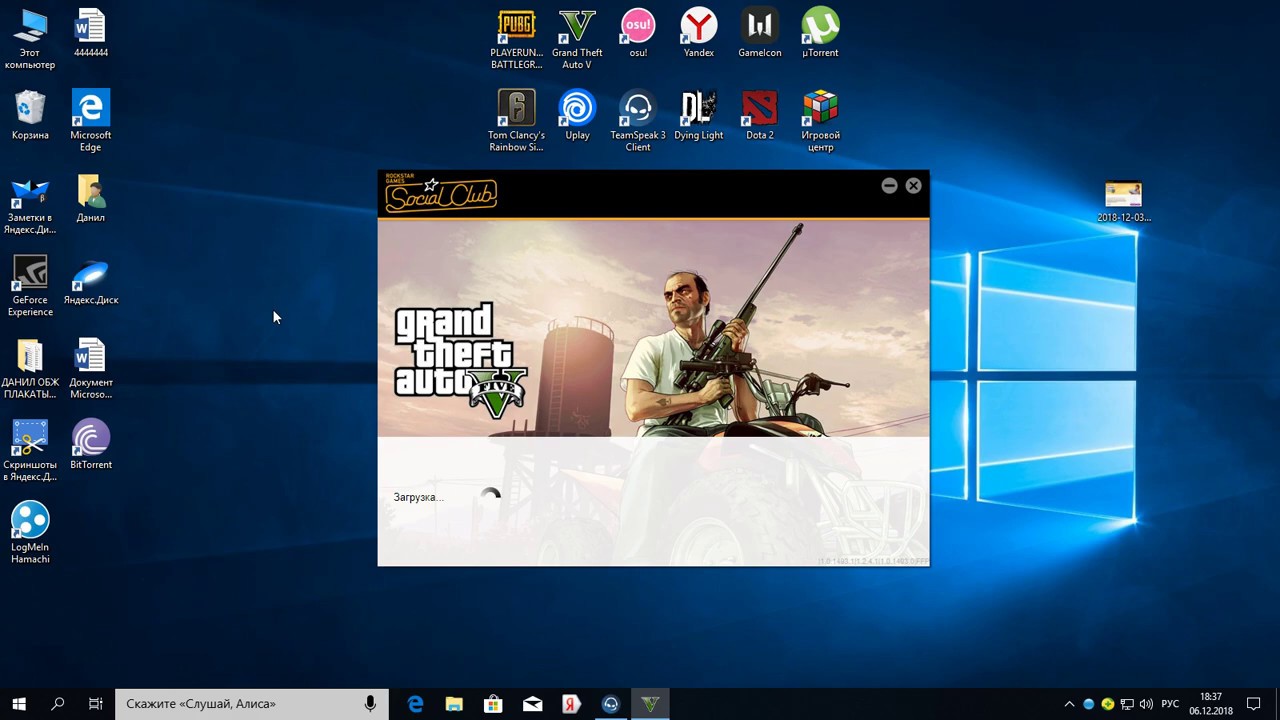This screenshot has width=1280, height=720.
Task: Launch Скриншоты в Яндекс.Диск shortcut
Action: pos(30,451)
